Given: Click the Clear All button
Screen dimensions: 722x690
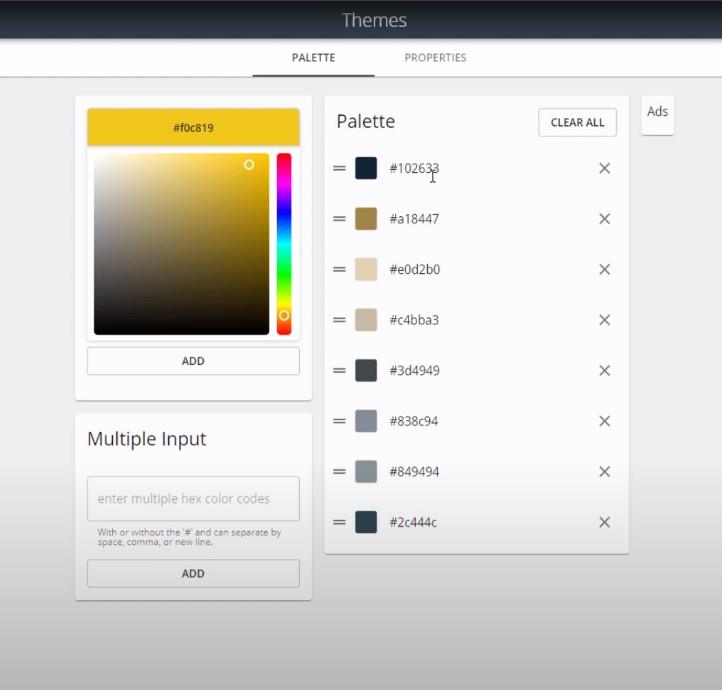Looking at the screenshot, I should (x=577, y=122).
